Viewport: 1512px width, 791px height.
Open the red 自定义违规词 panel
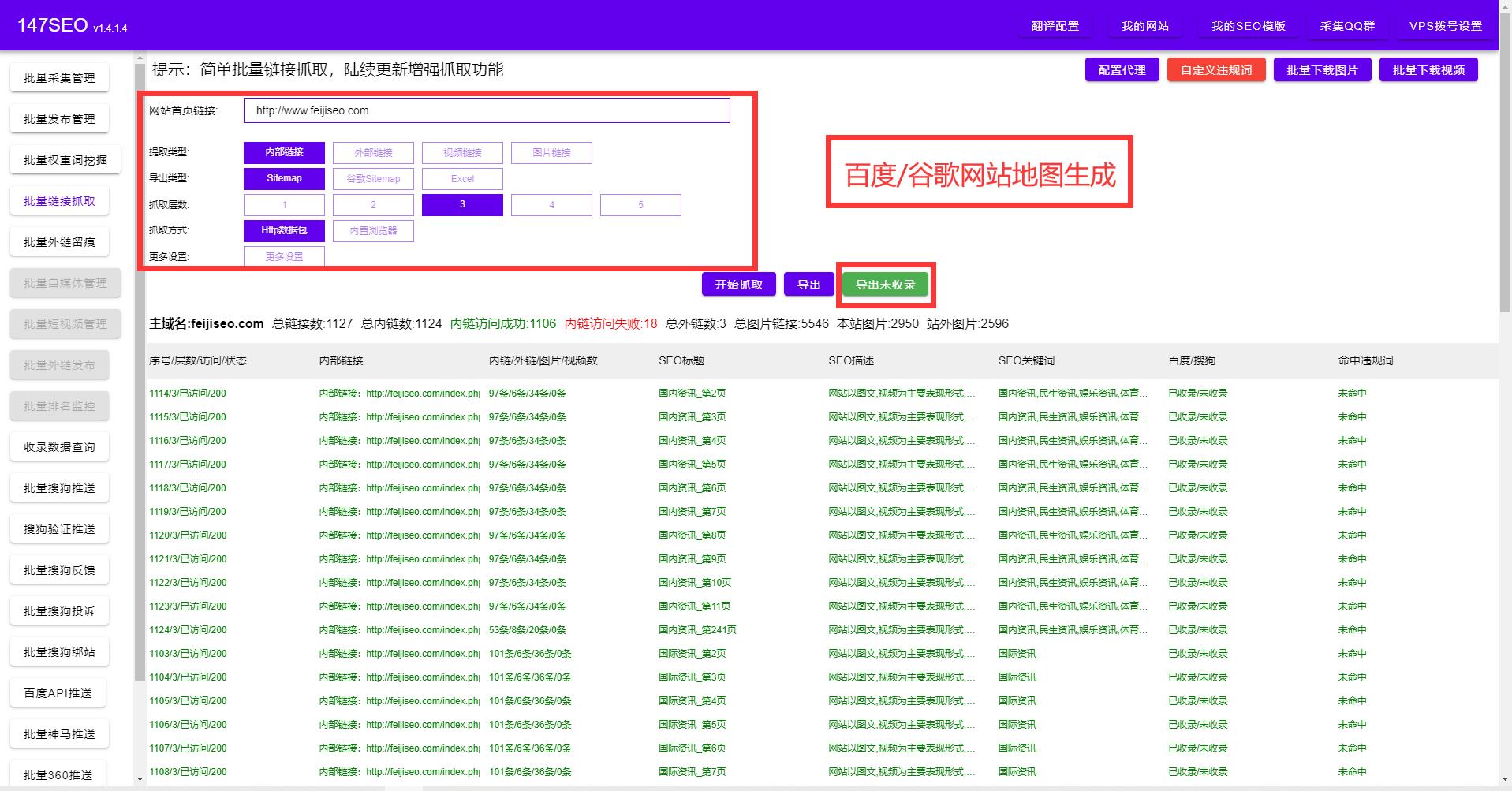1215,69
